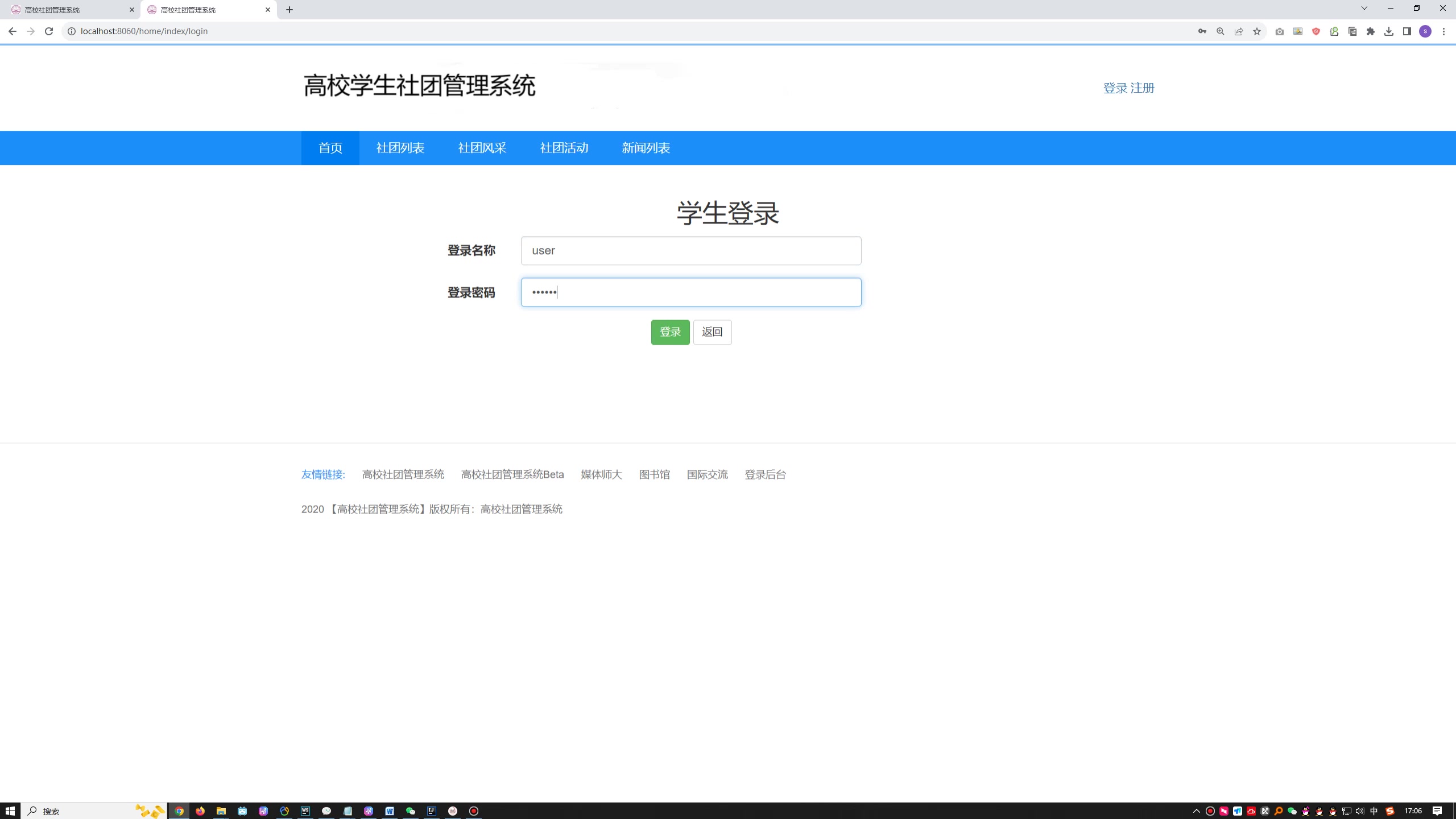Close the first 高校社团管理系统 tab
Viewport: 1456px width, 819px height.
pos(132,10)
